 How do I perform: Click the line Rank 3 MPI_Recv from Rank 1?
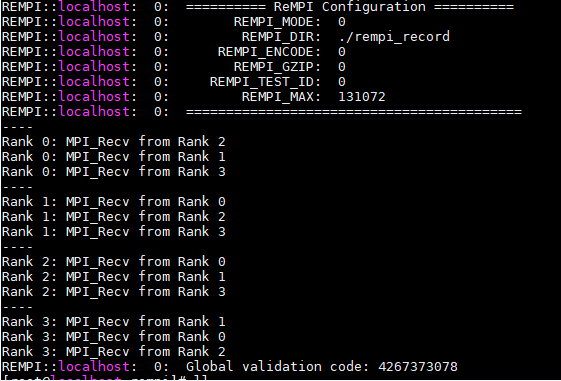[113, 322]
